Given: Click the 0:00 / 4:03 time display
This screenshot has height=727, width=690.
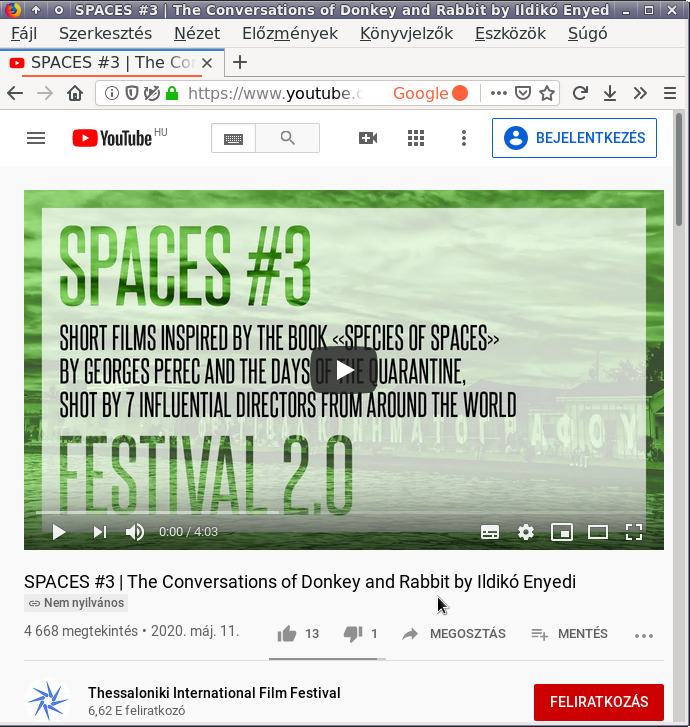Looking at the screenshot, I should [x=188, y=532].
